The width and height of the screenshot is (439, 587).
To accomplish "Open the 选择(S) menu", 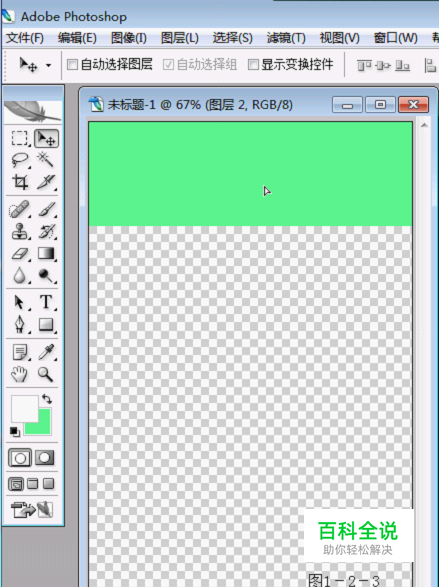I will (232, 38).
